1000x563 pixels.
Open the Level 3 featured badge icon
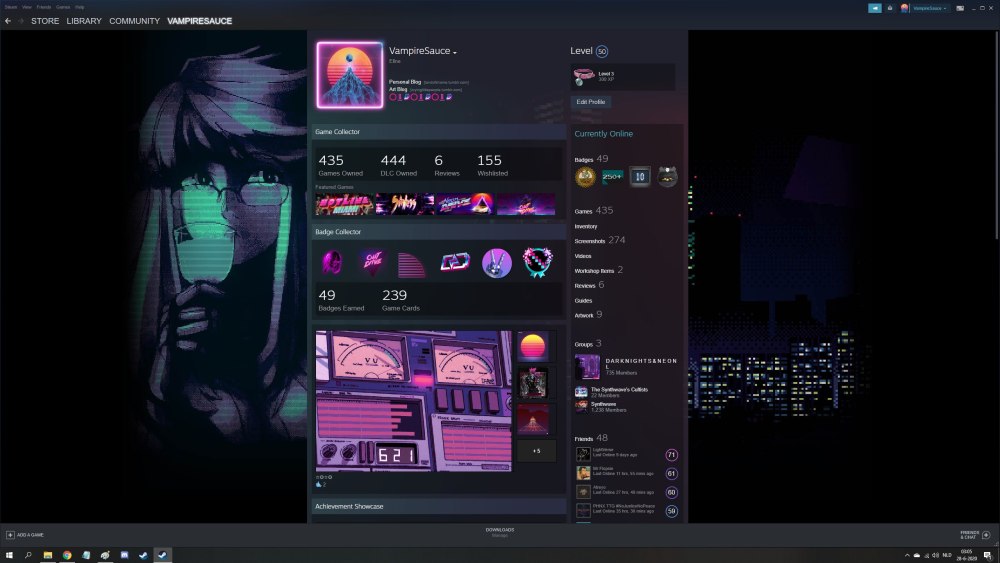[583, 77]
